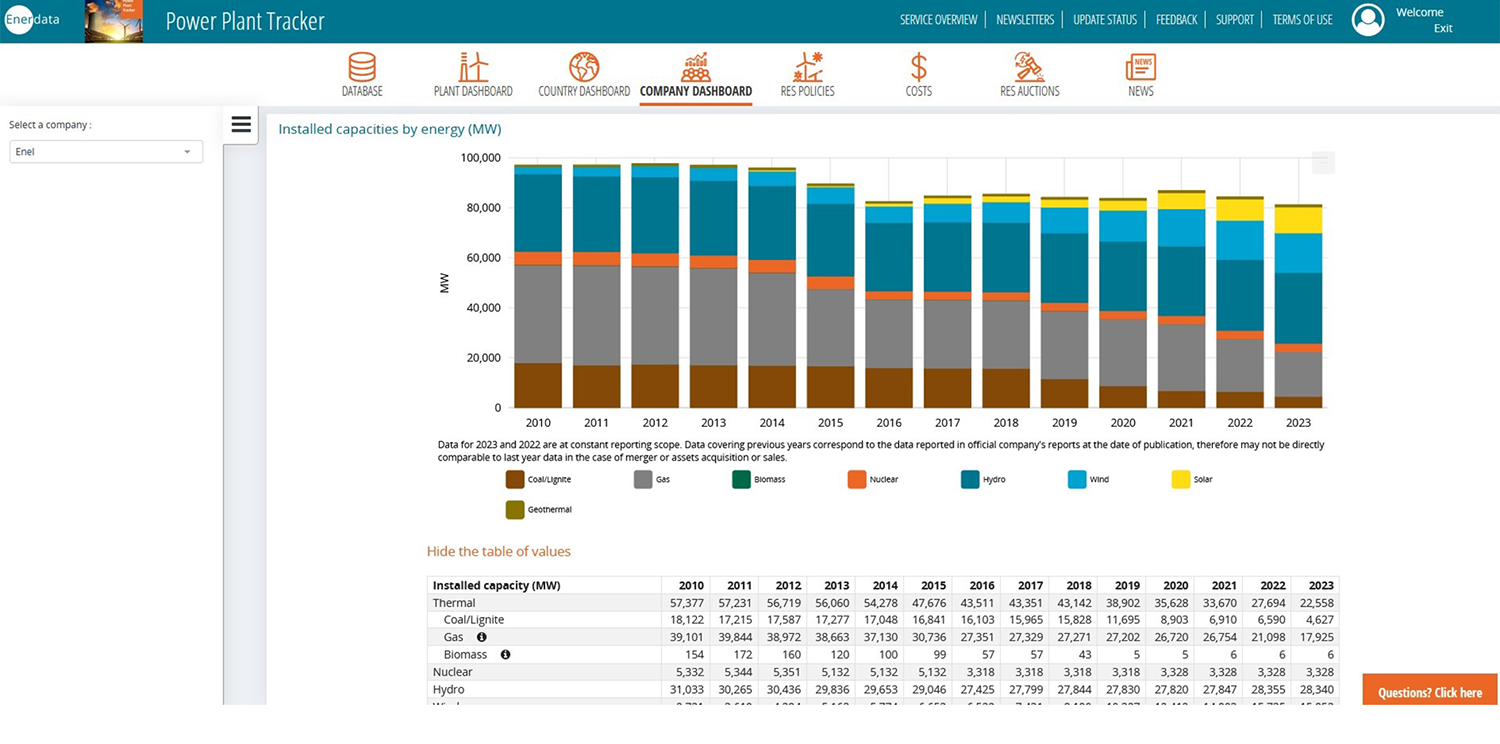The height and width of the screenshot is (744, 1500).
Task: Select the Company Dashboard icon
Action: (x=696, y=67)
